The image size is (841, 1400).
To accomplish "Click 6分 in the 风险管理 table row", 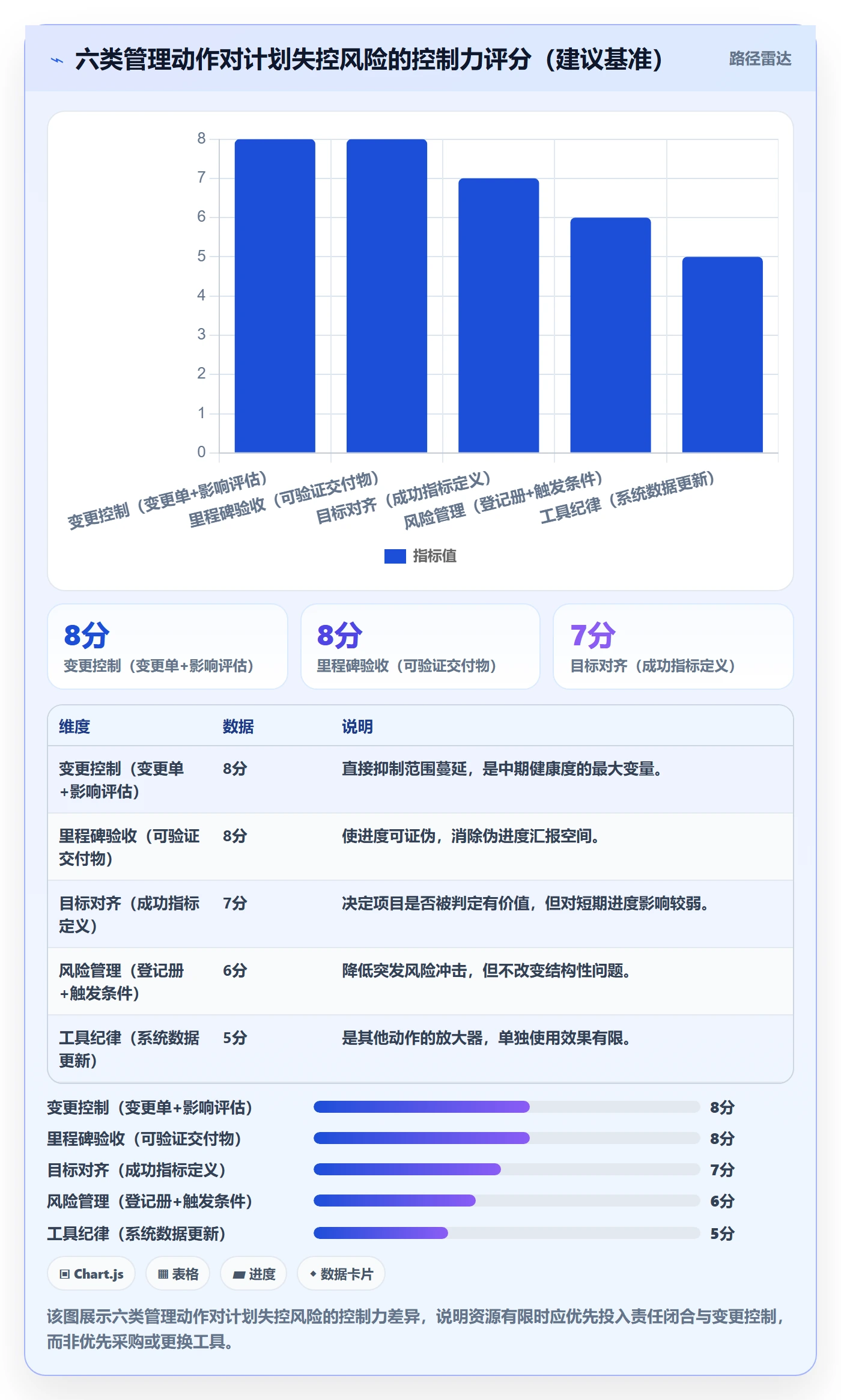I will tap(235, 970).
